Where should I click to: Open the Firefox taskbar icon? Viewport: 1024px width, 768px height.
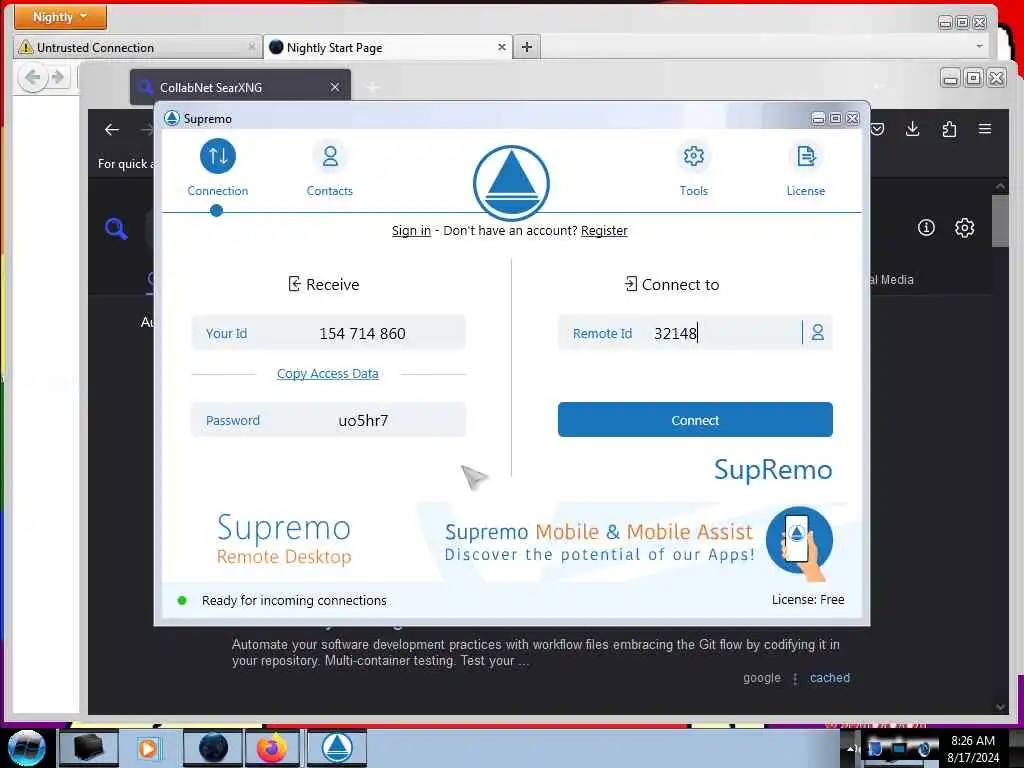[272, 748]
